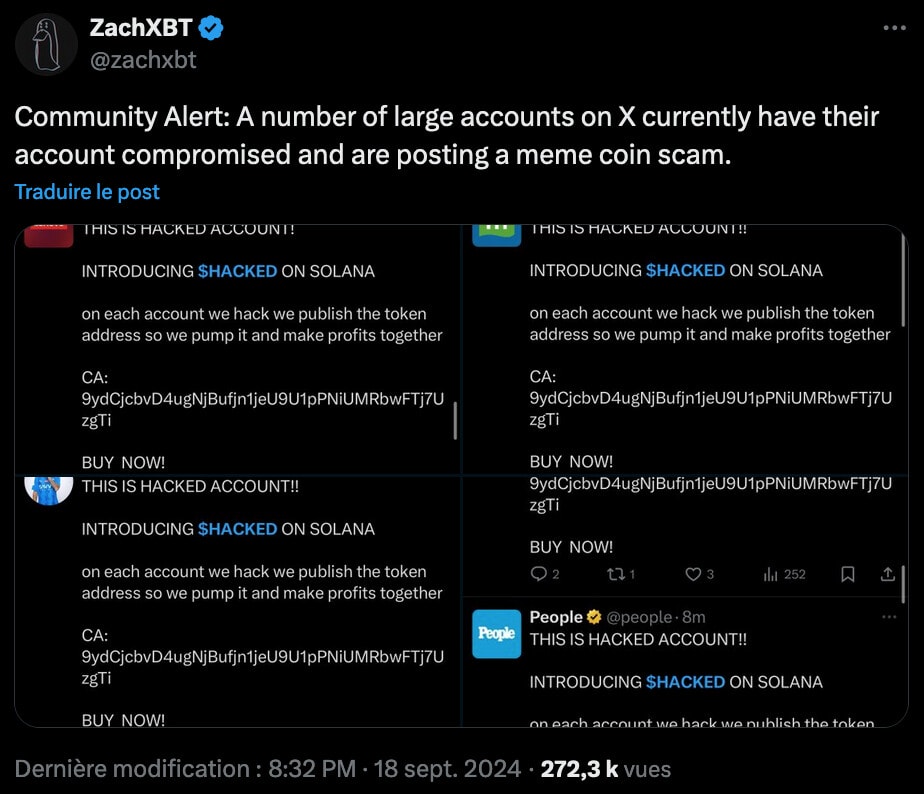Open the People account's blue avatar
Screen dimensions: 924x794
pos(497,633)
